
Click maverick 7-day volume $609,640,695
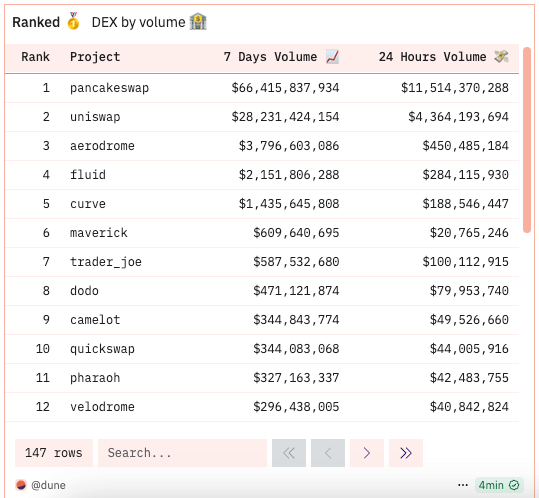[296, 233]
